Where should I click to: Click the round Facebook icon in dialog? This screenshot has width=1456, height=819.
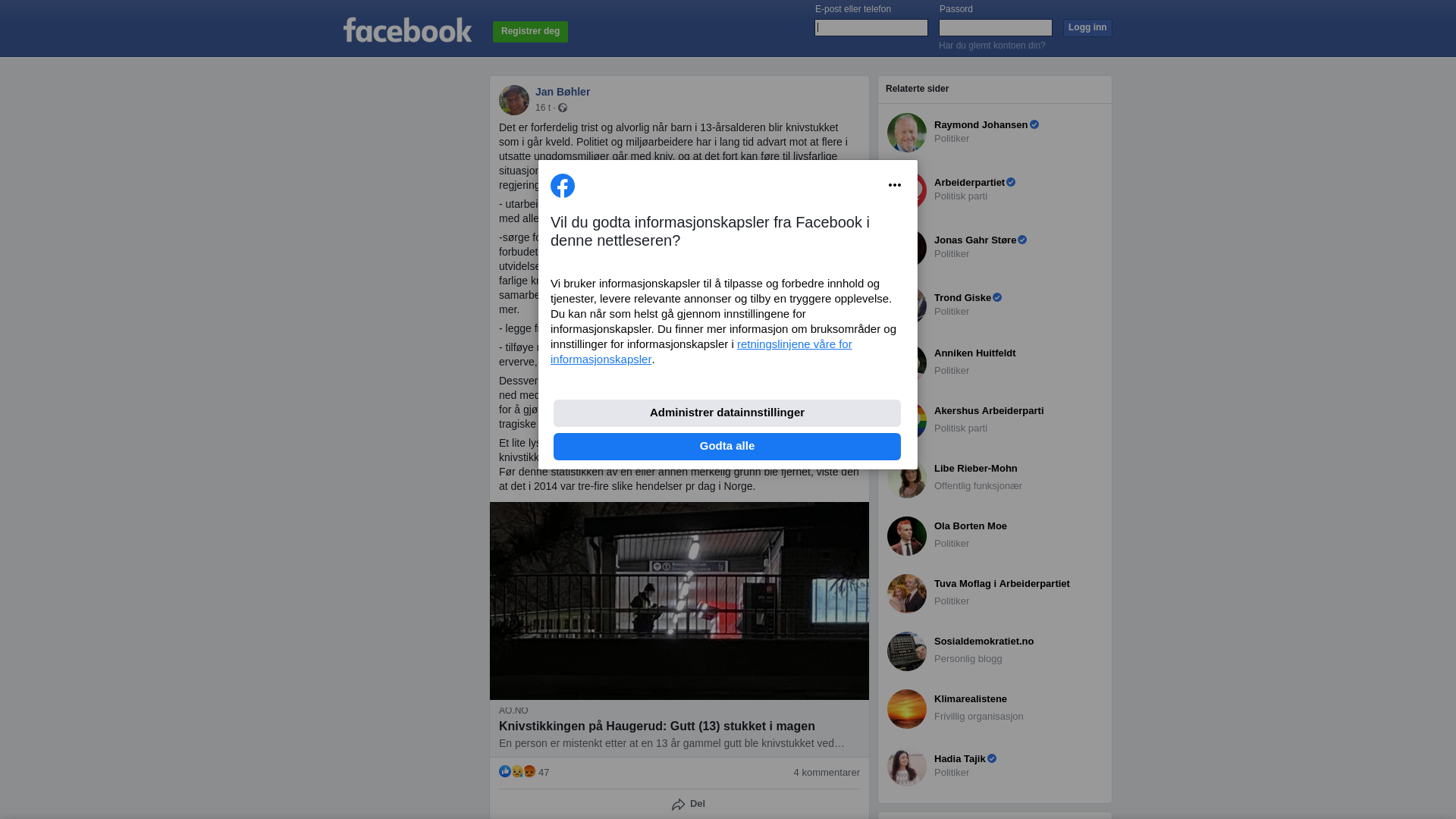coord(563,186)
